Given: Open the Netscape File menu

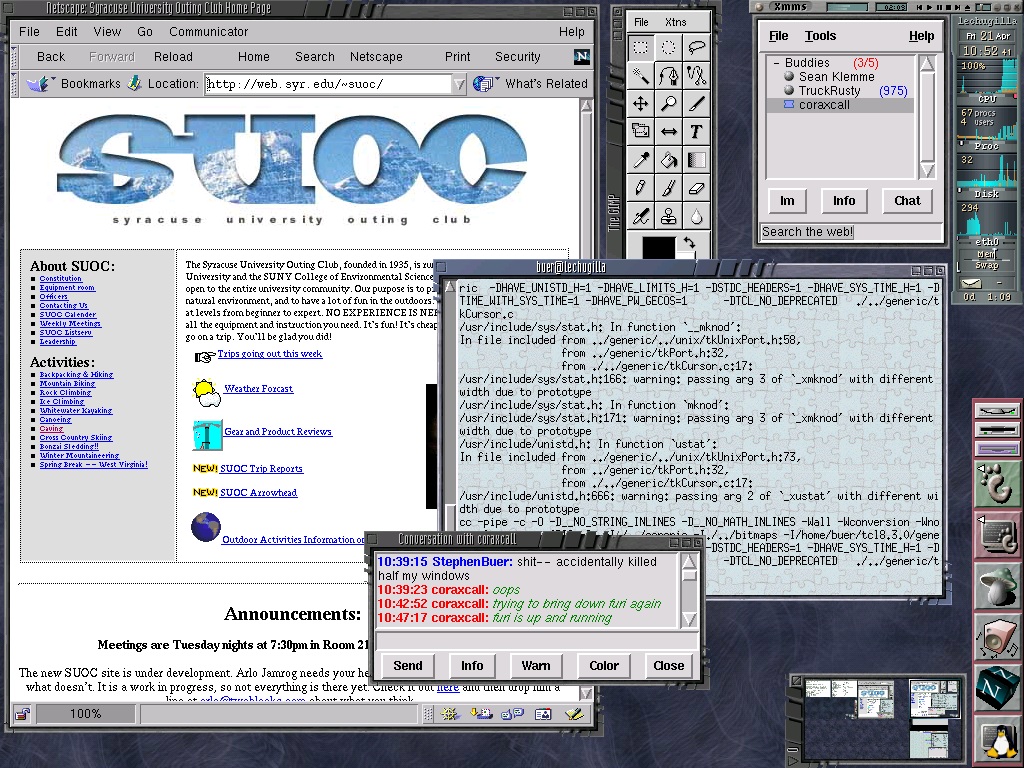Looking at the screenshot, I should [x=29, y=31].
